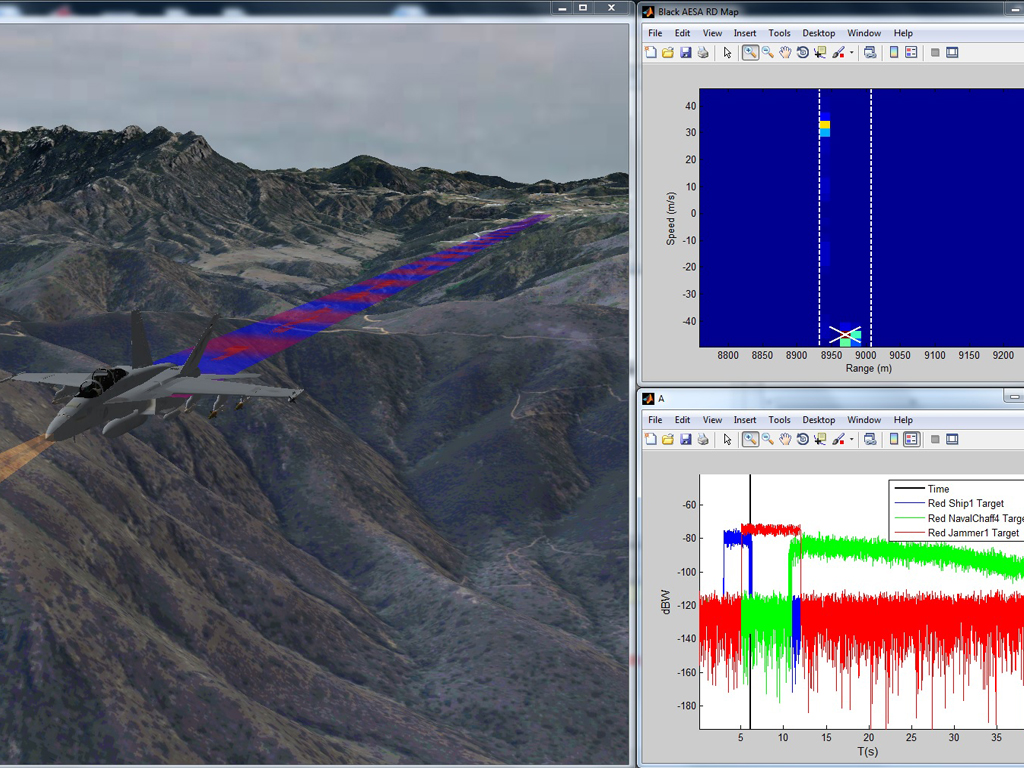1024x768 pixels.
Task: Expand brush color dropdown arrow in RD Map toolbar
Action: (851, 53)
